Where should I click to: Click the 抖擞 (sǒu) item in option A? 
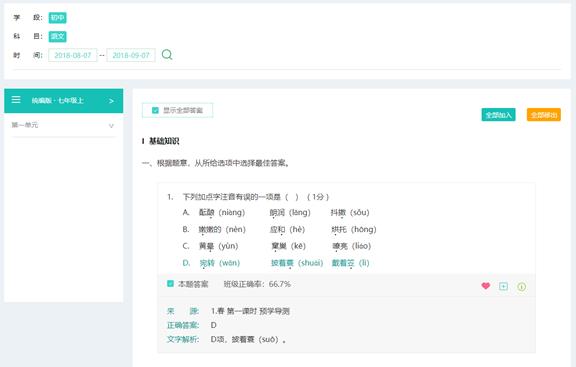(x=350, y=212)
